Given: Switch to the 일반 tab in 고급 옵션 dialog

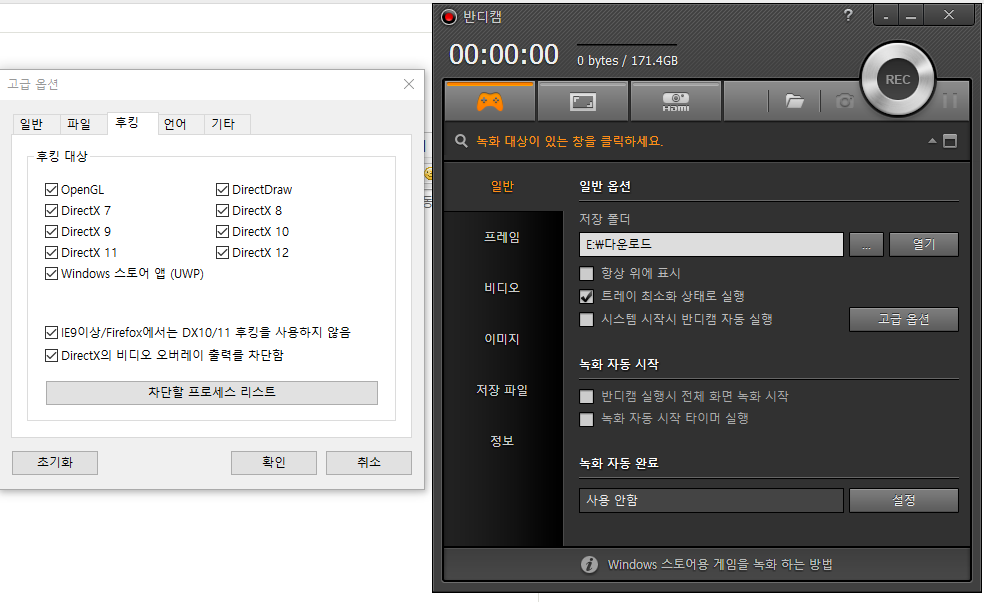Looking at the screenshot, I should [31, 124].
